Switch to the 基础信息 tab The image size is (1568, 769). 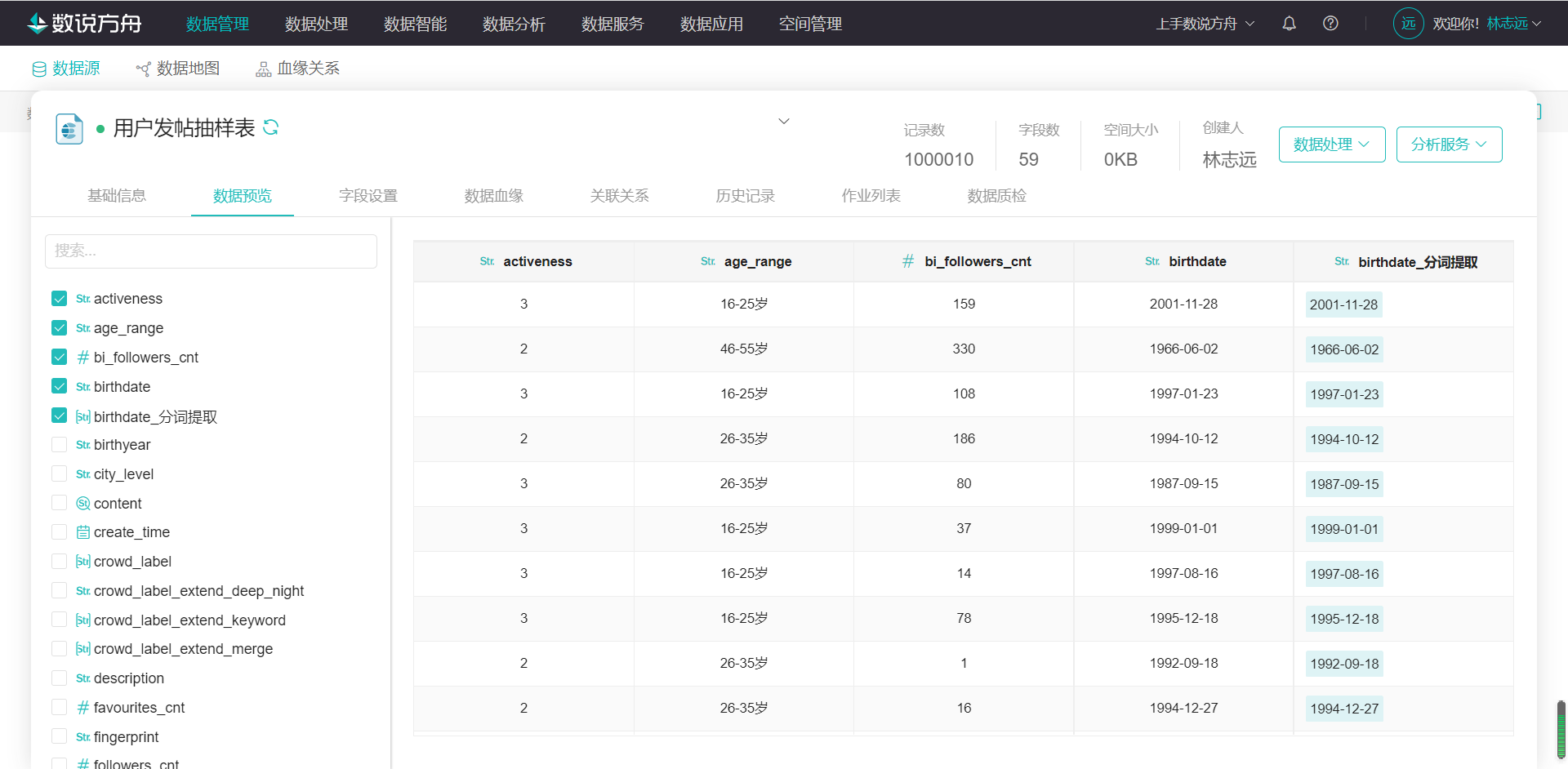point(117,196)
